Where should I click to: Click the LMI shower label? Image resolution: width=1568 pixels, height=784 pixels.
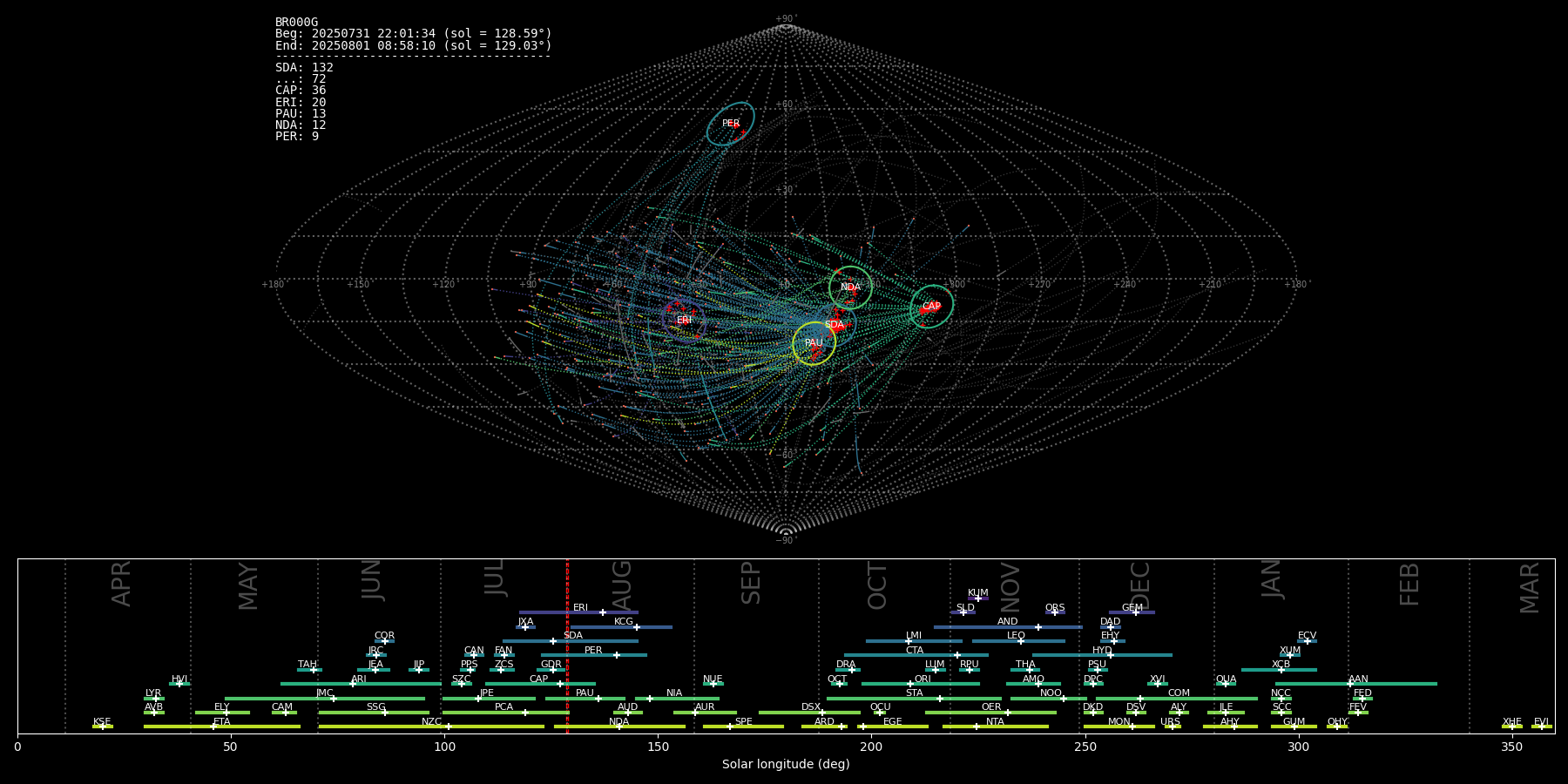(914, 636)
